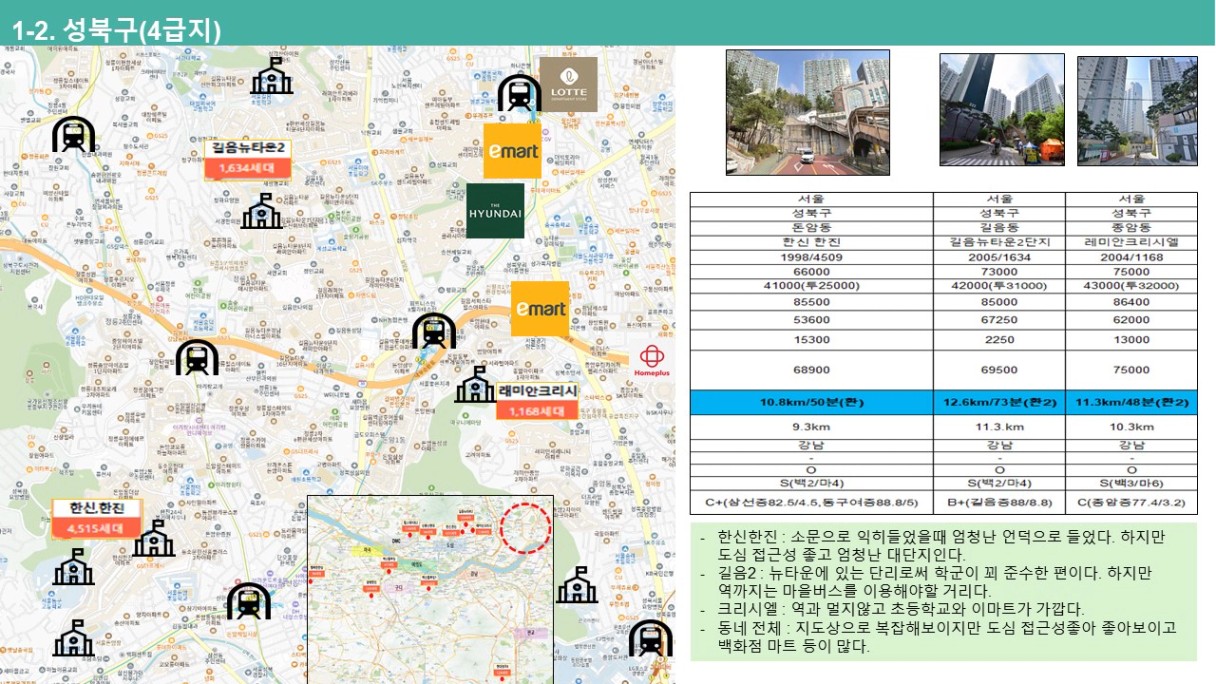Open the inset Seoul overview map
The height and width of the screenshot is (684, 1216).
click(430, 589)
